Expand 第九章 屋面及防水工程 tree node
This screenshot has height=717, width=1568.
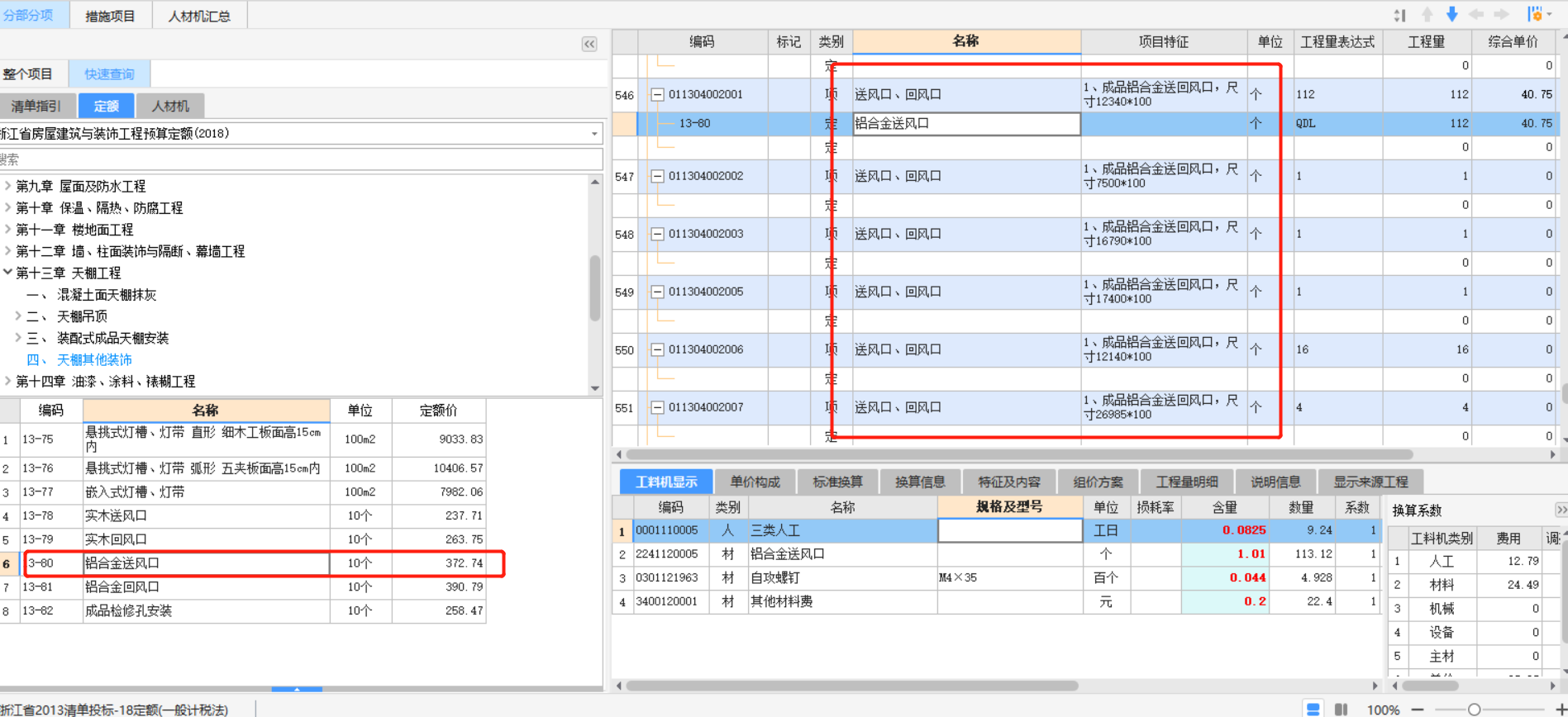coord(7,186)
